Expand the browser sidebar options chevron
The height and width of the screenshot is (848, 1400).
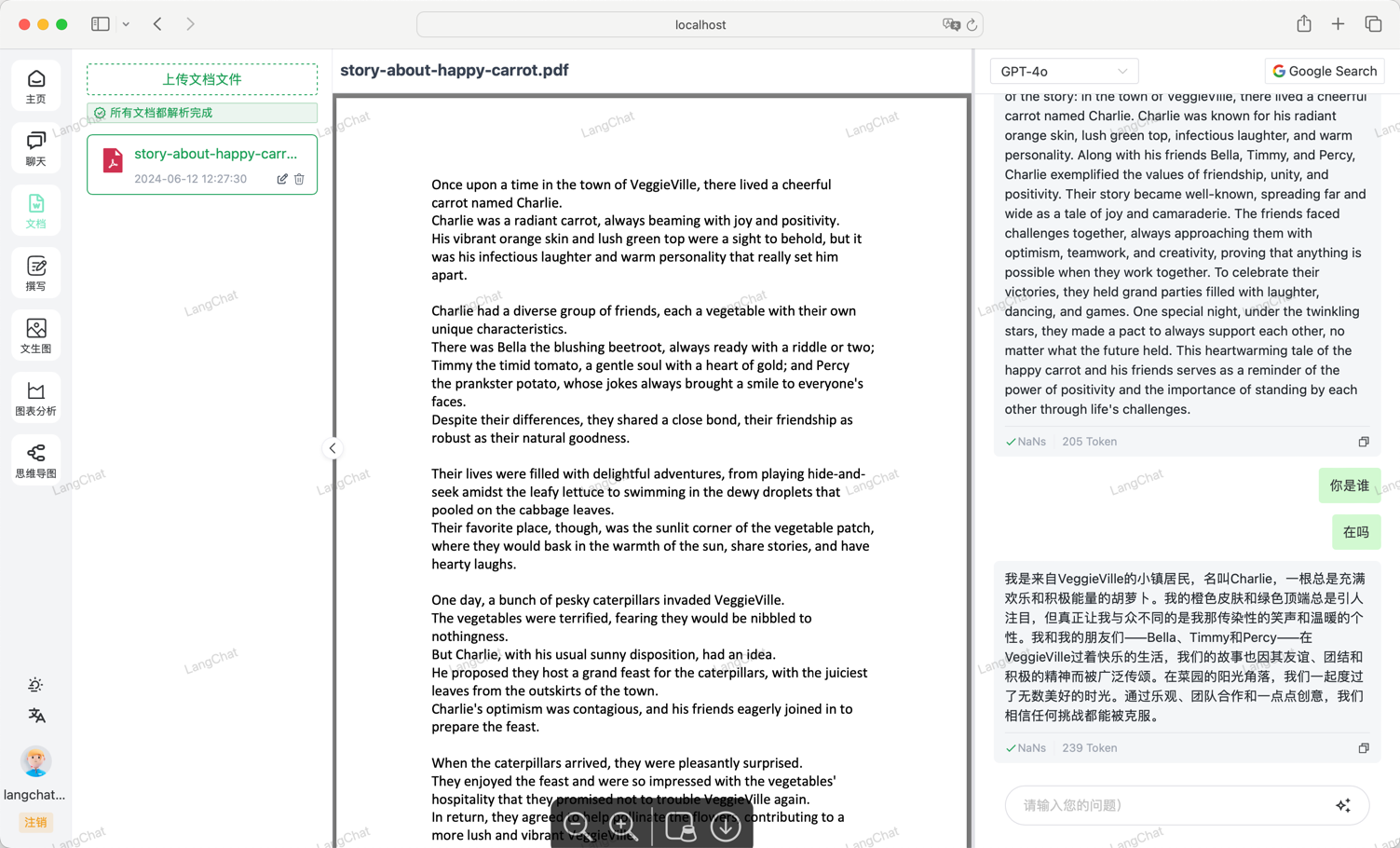point(126,24)
